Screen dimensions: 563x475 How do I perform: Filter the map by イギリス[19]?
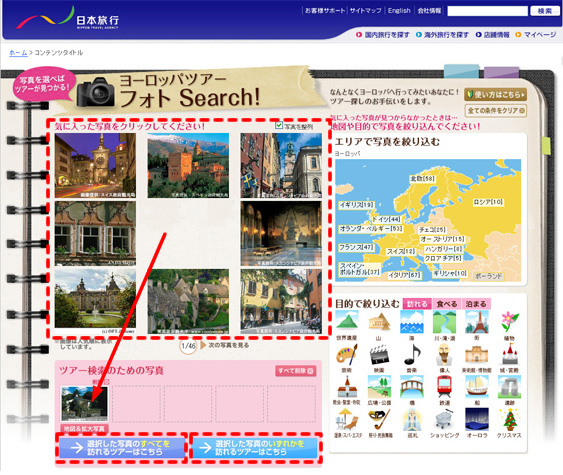(x=356, y=205)
